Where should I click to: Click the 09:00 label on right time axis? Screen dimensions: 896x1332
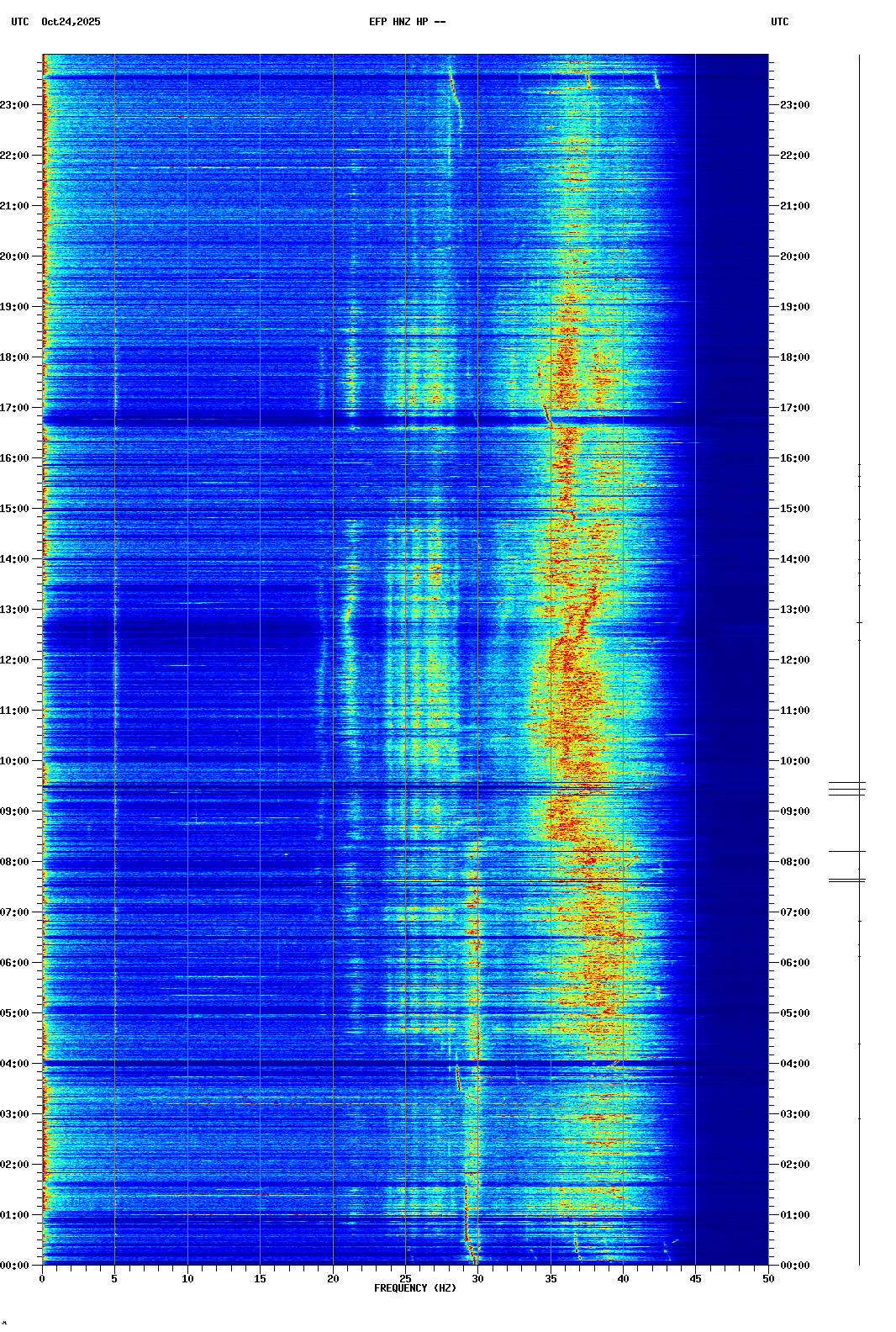point(794,811)
